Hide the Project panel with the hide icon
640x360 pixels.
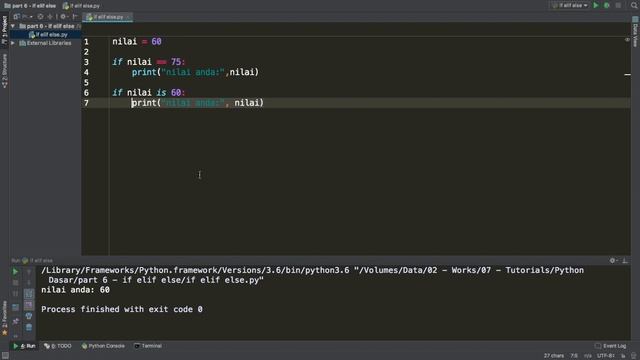tap(75, 17)
